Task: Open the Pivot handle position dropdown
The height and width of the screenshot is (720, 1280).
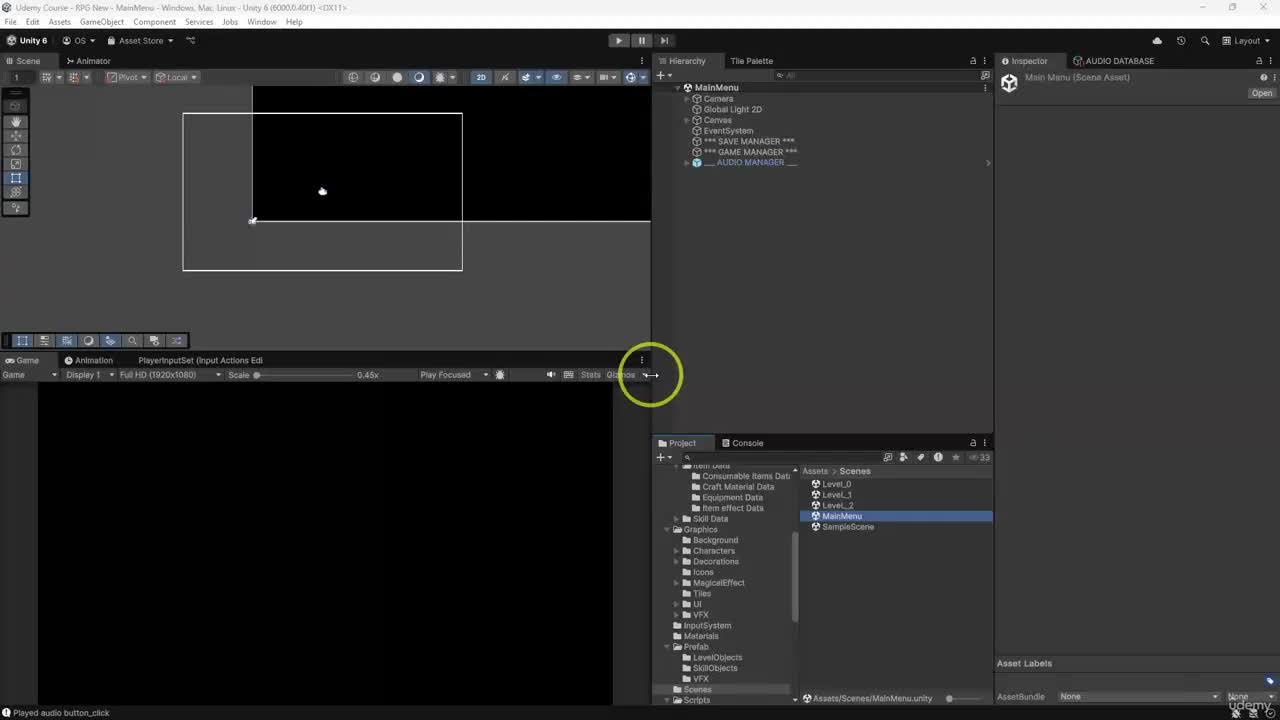Action: 127,77
